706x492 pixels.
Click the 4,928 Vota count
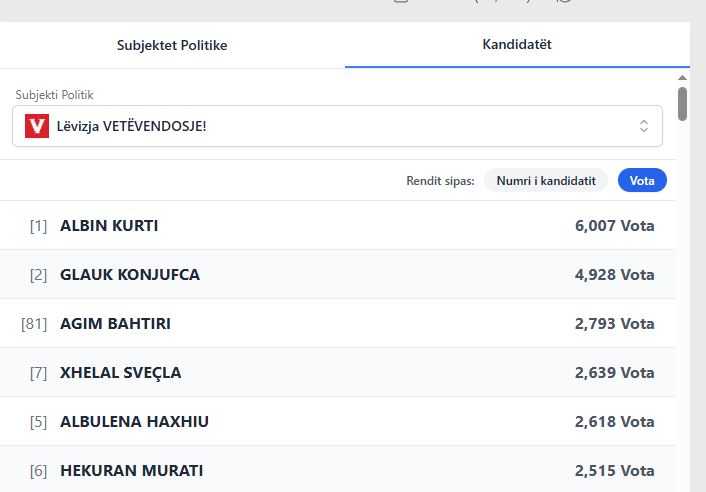coord(614,275)
